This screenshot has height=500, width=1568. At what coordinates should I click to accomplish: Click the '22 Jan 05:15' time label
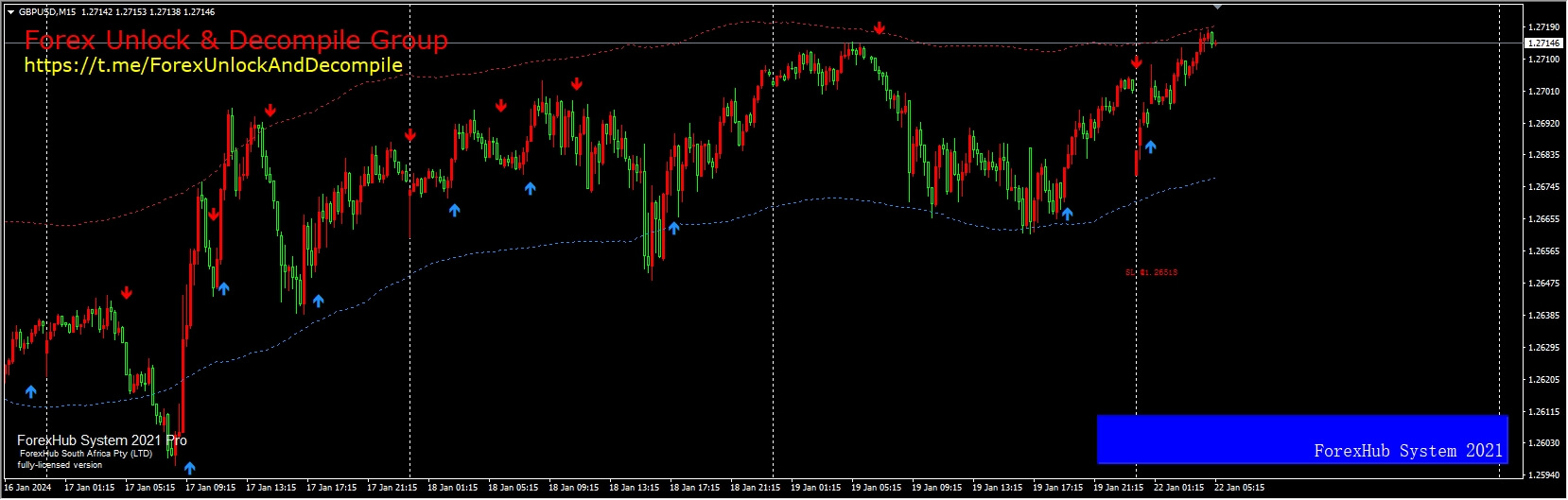(1239, 489)
